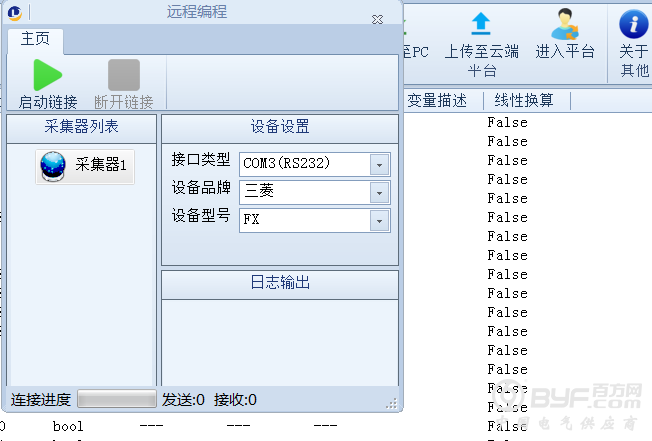Expand the device model FX dropdown
652x441 pixels.
pyautogui.click(x=315, y=220)
